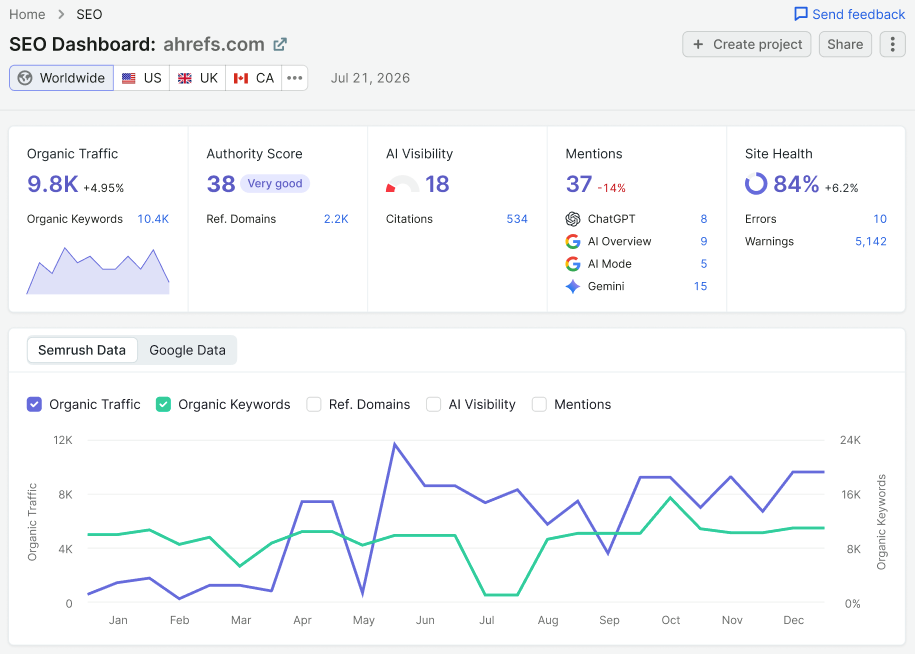The width and height of the screenshot is (915, 654).
Task: Click the Organic Traffic sparkline chart
Action: click(98, 271)
